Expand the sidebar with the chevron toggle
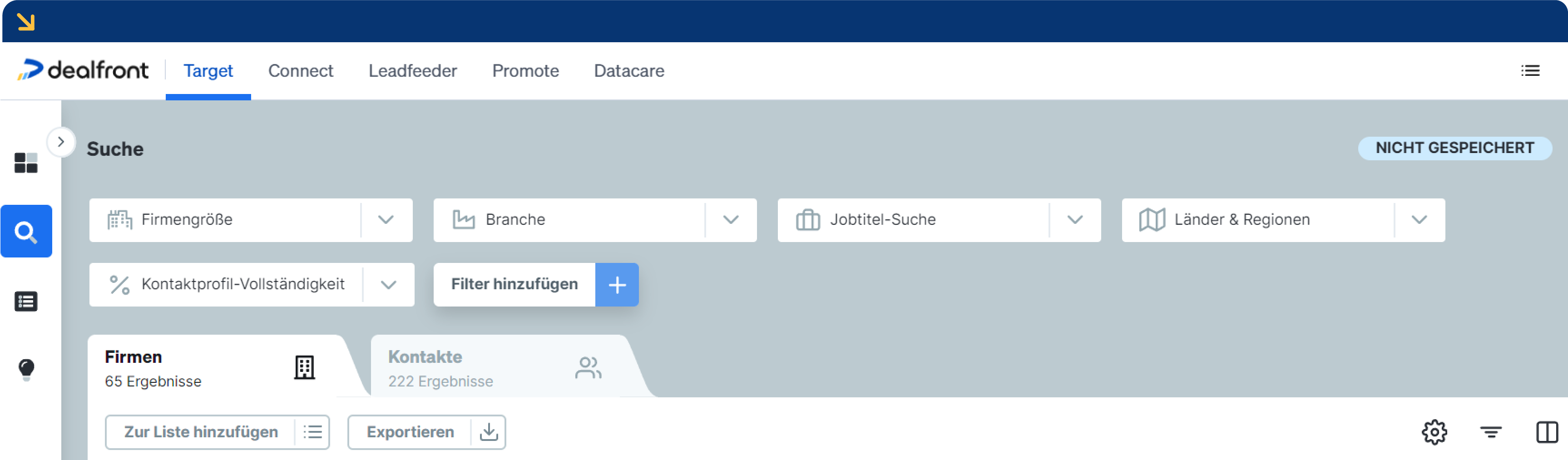The height and width of the screenshot is (460, 1568). (x=61, y=142)
